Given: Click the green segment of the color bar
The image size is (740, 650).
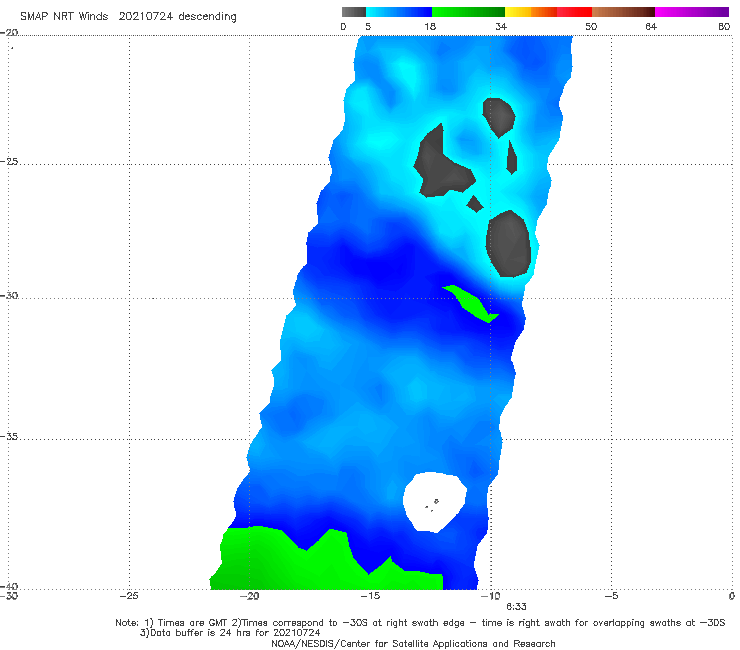Looking at the screenshot, I should pyautogui.click(x=468, y=12).
